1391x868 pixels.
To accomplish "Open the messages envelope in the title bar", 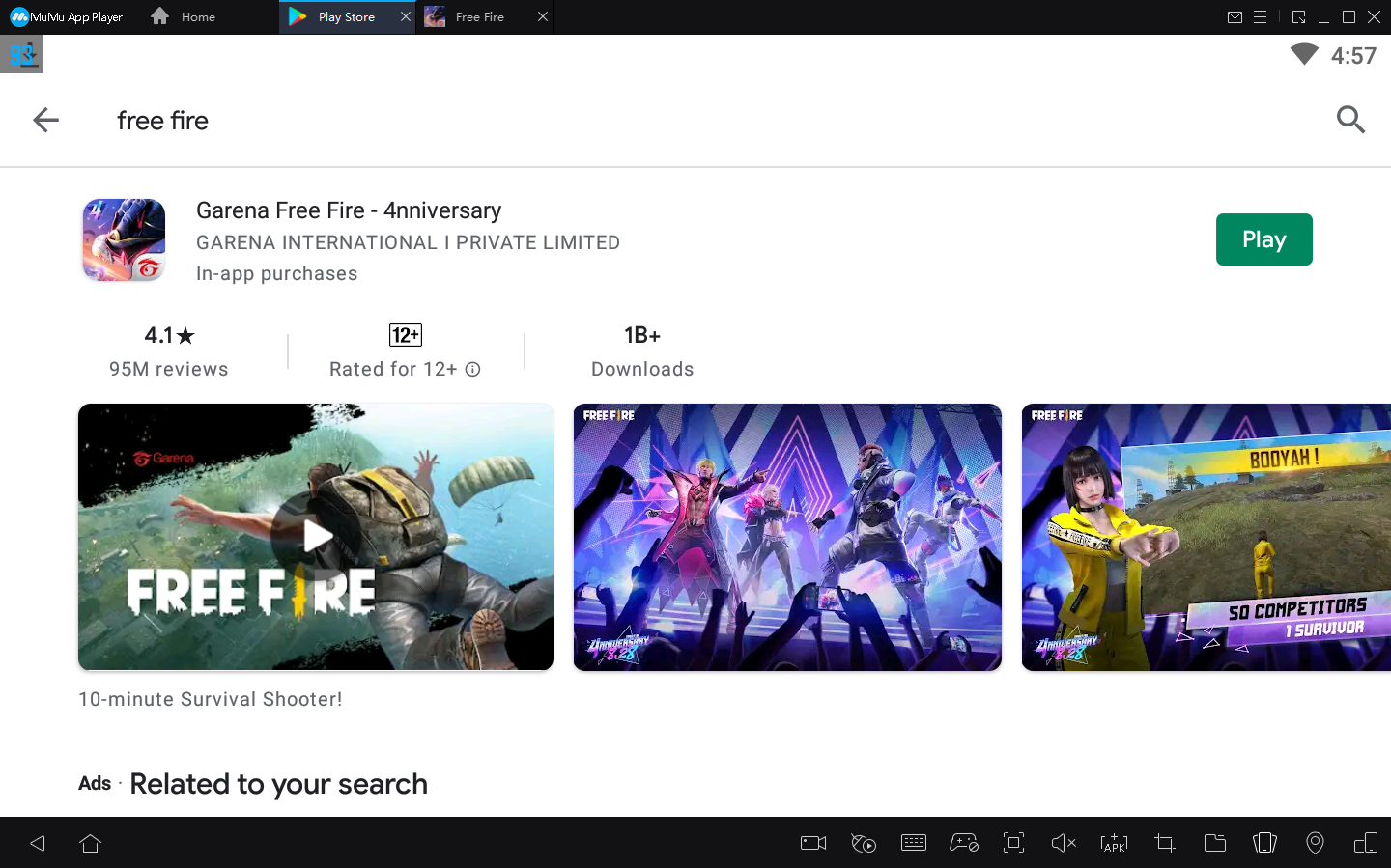I will pos(1236,16).
